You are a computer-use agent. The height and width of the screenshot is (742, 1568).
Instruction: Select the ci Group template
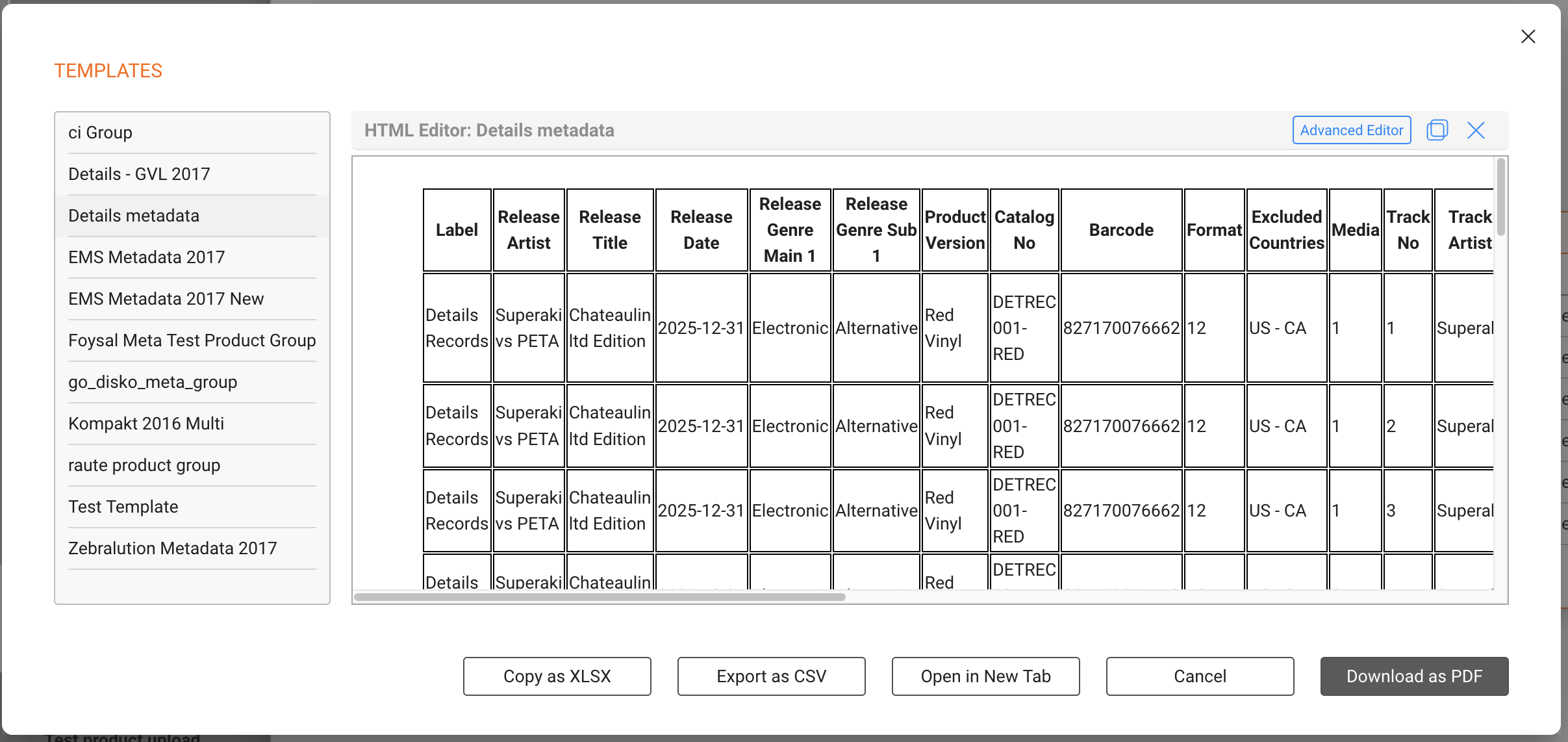[192, 133]
